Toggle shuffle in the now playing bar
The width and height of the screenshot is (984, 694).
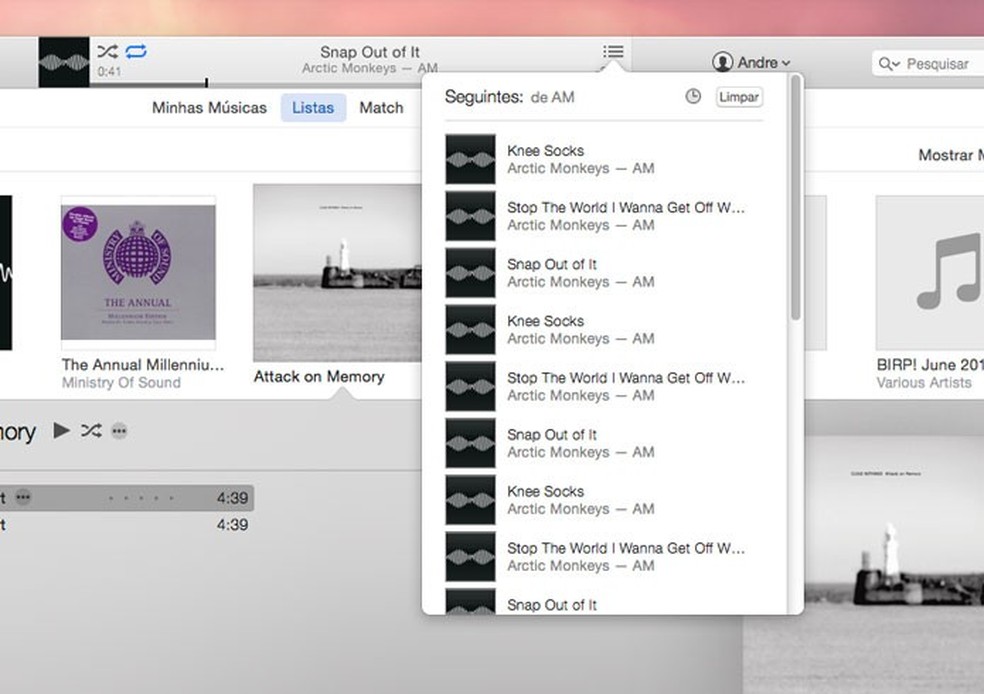(x=107, y=51)
